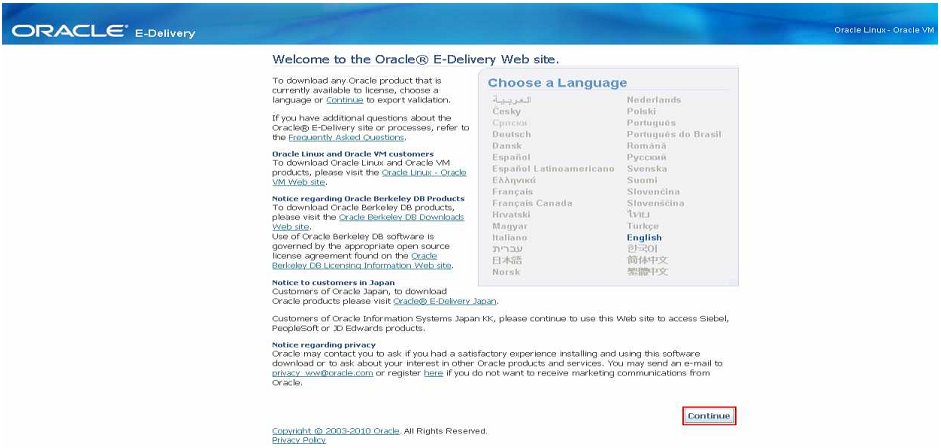Click the 'here' register link
This screenshot has height=448, width=941.
(433, 373)
